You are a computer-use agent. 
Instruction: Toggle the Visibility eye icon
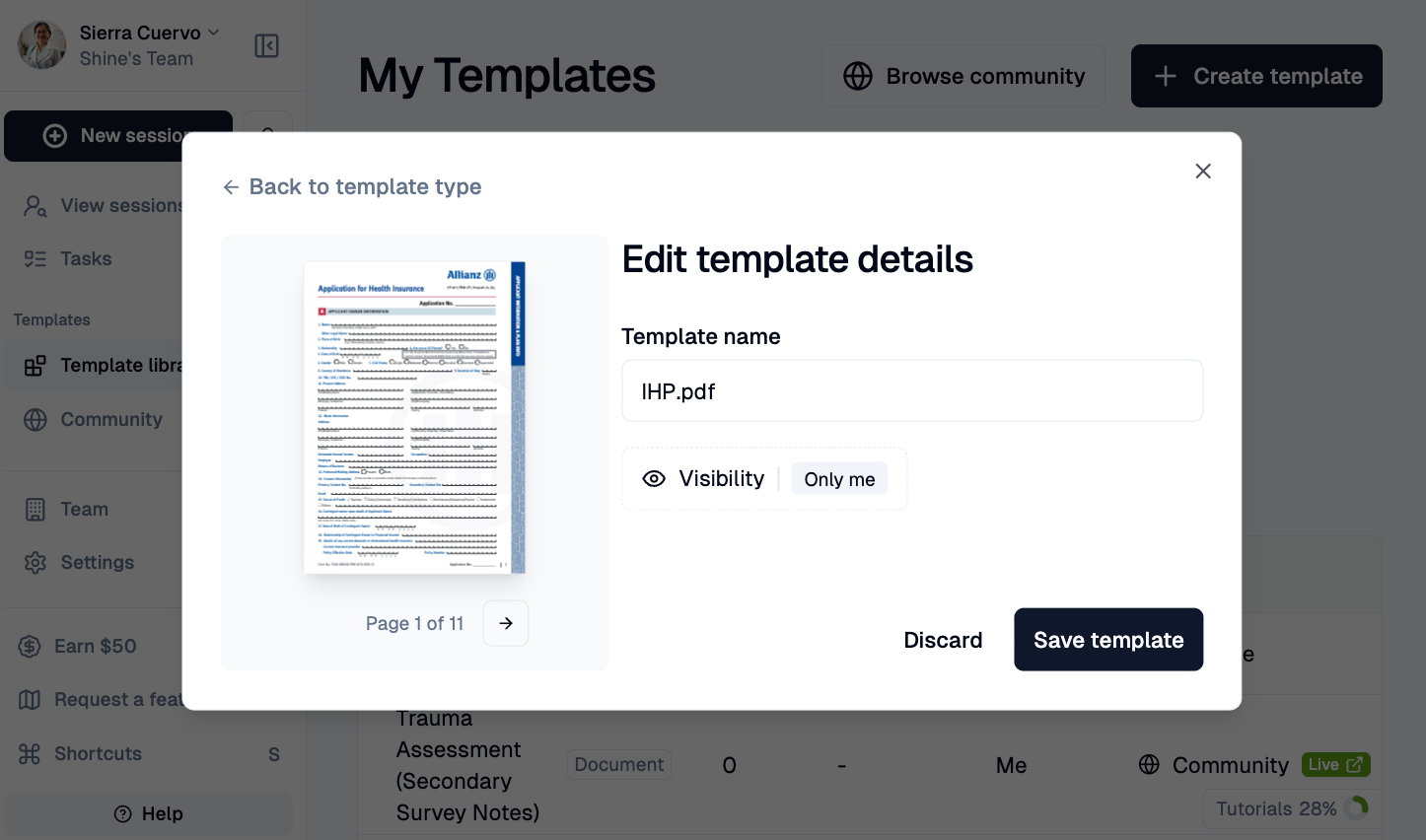654,478
